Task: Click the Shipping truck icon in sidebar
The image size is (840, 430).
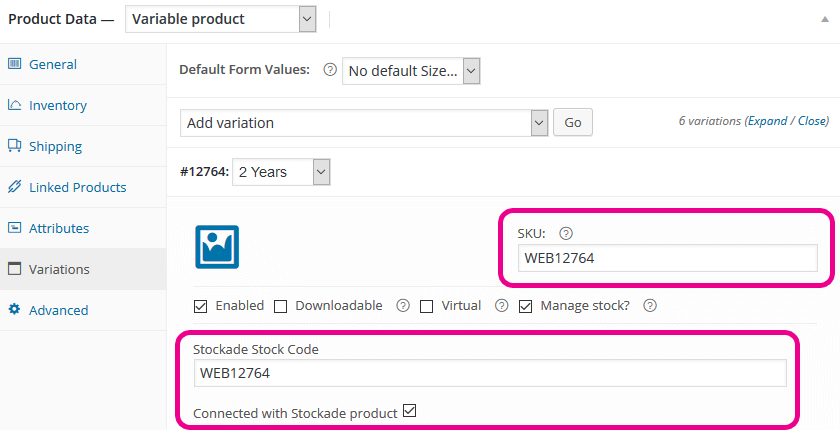Action: click(x=14, y=146)
